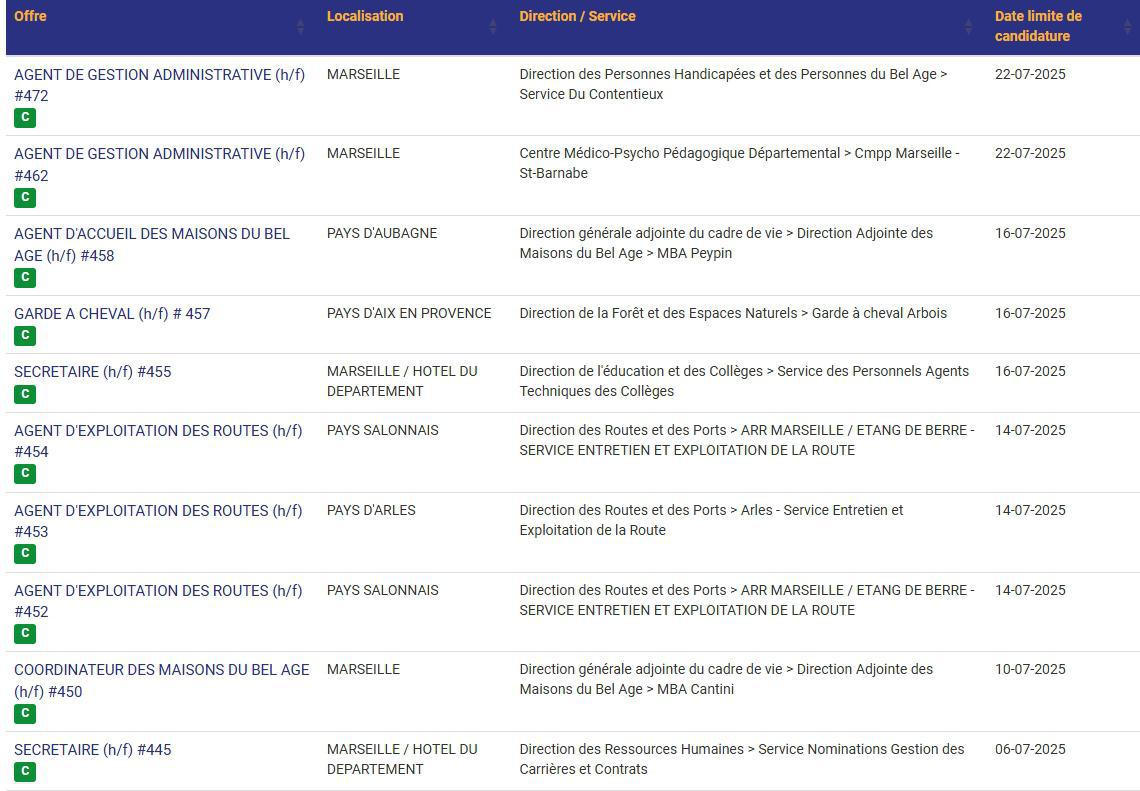Open offer GARDE A CHEVAL # 457
The image size is (1140, 791).
pos(112,314)
